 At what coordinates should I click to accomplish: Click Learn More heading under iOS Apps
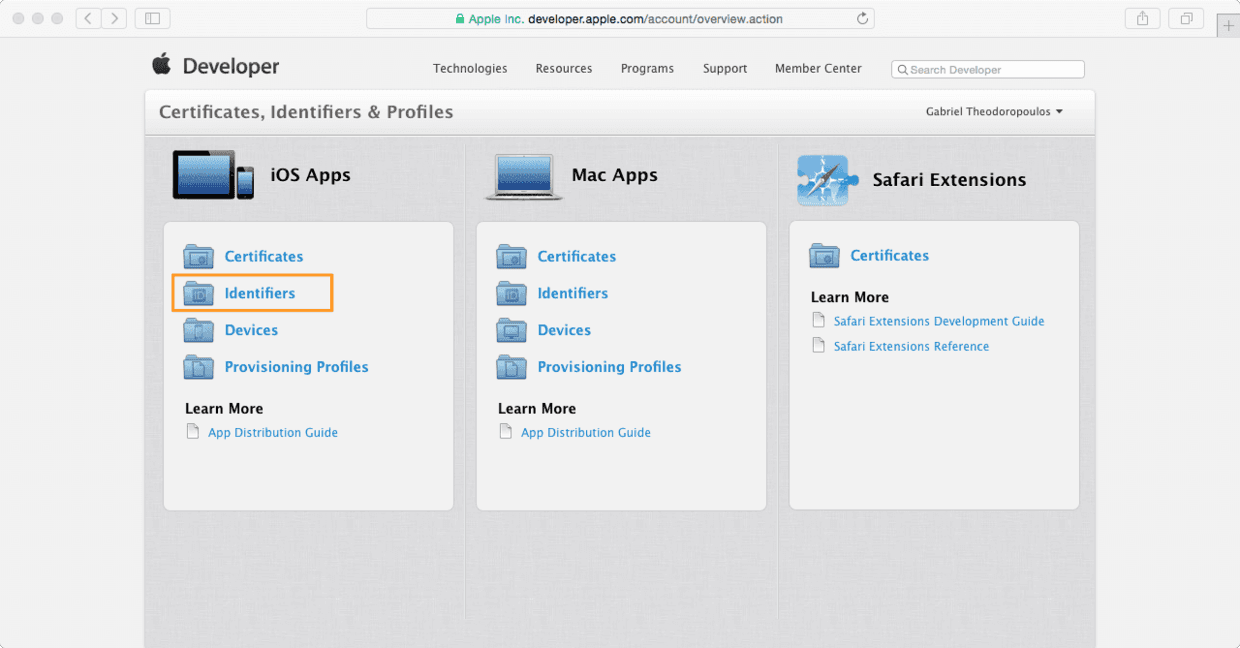coord(224,408)
